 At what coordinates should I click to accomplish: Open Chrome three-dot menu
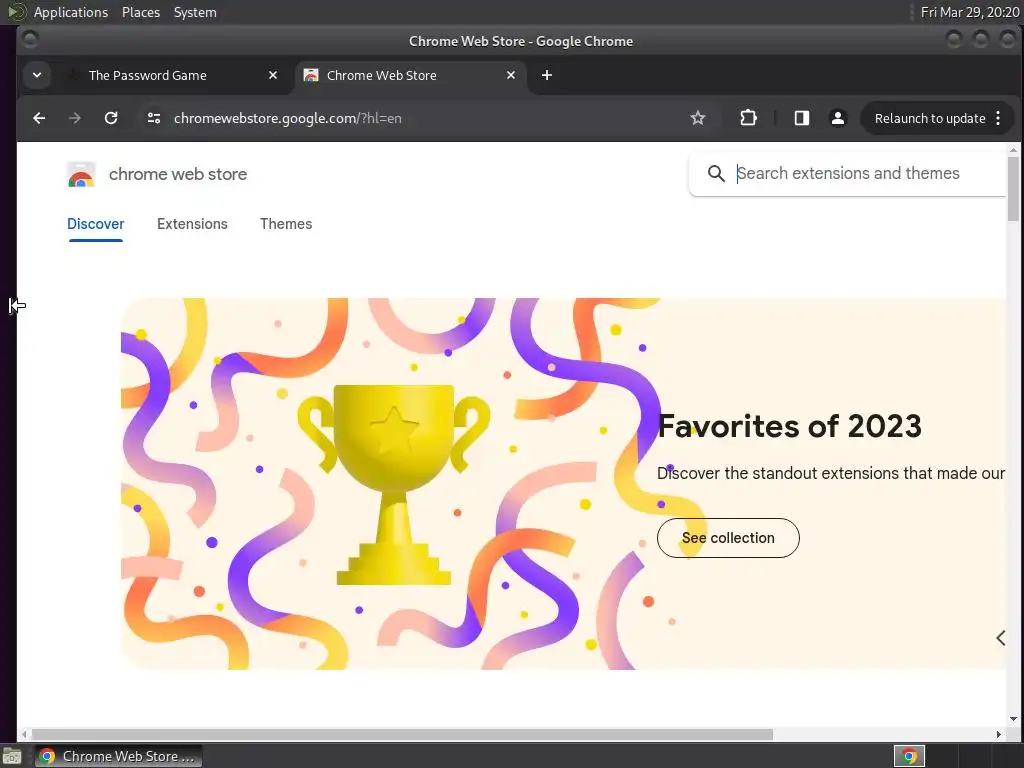click(x=998, y=118)
